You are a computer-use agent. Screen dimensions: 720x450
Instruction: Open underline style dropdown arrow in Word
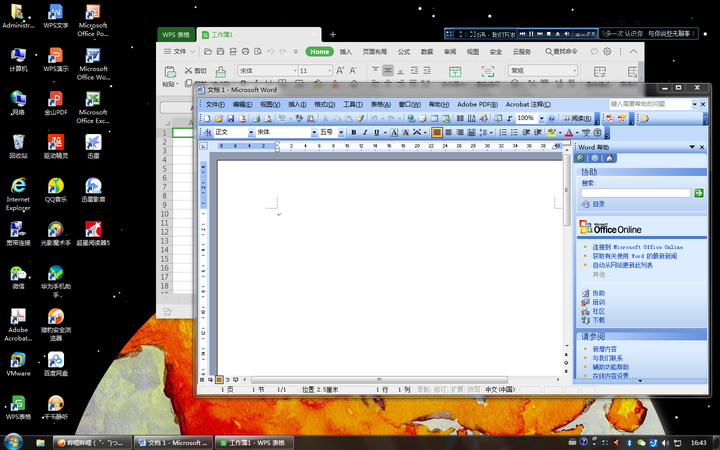pyautogui.click(x=384, y=133)
